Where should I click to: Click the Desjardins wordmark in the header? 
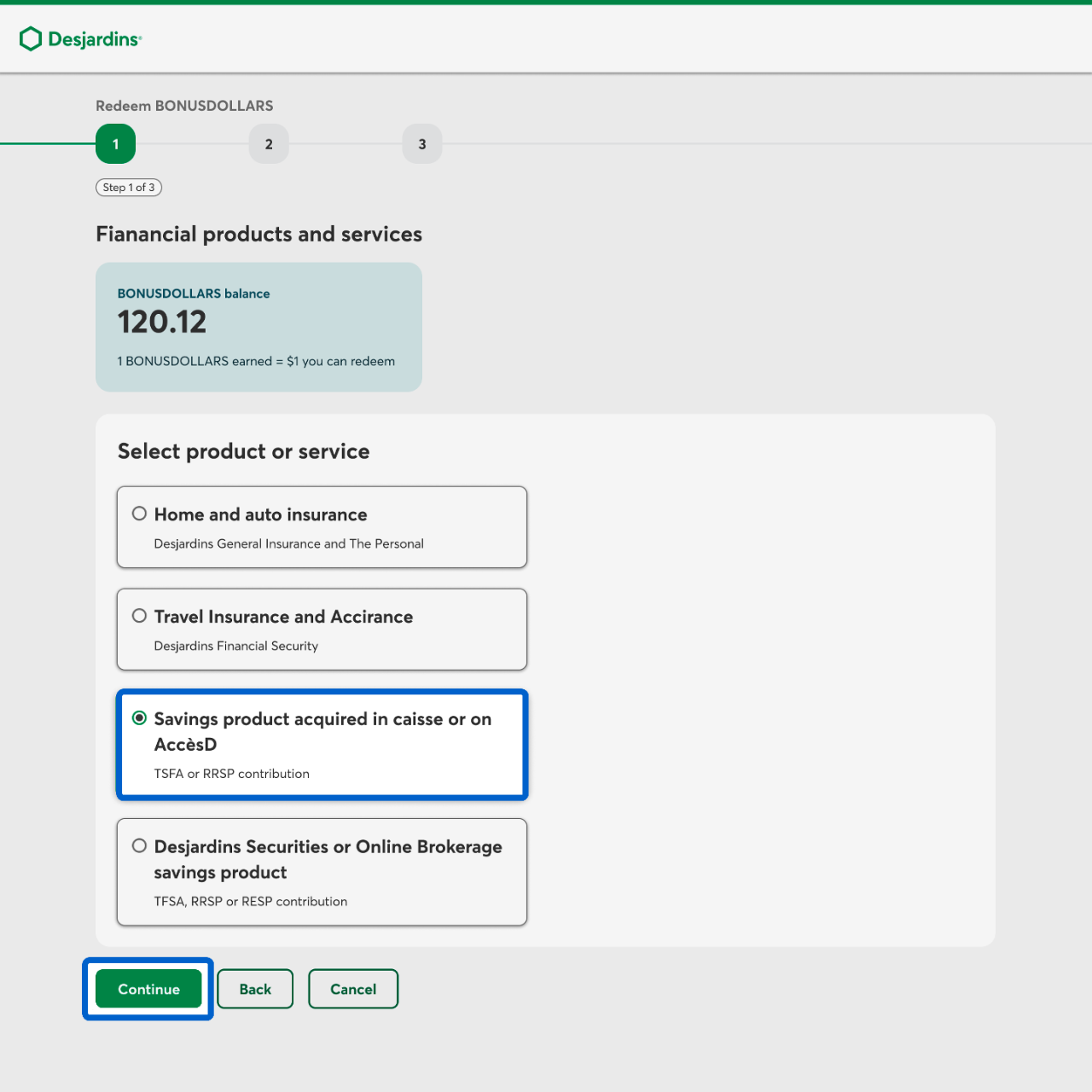(x=95, y=39)
